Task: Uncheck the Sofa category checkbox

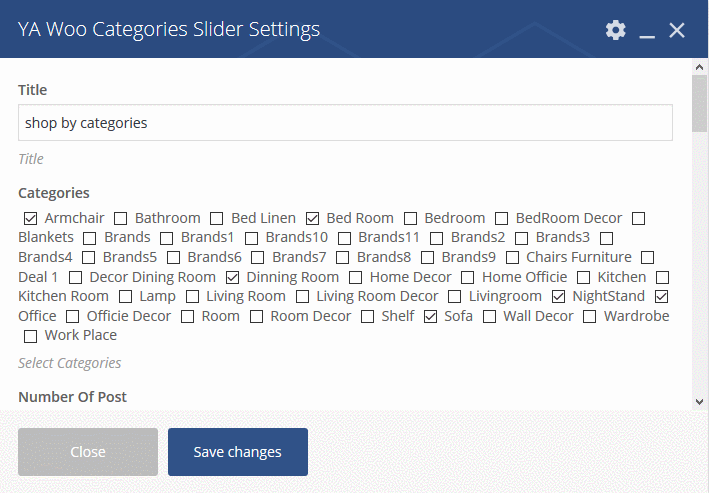Action: (430, 317)
